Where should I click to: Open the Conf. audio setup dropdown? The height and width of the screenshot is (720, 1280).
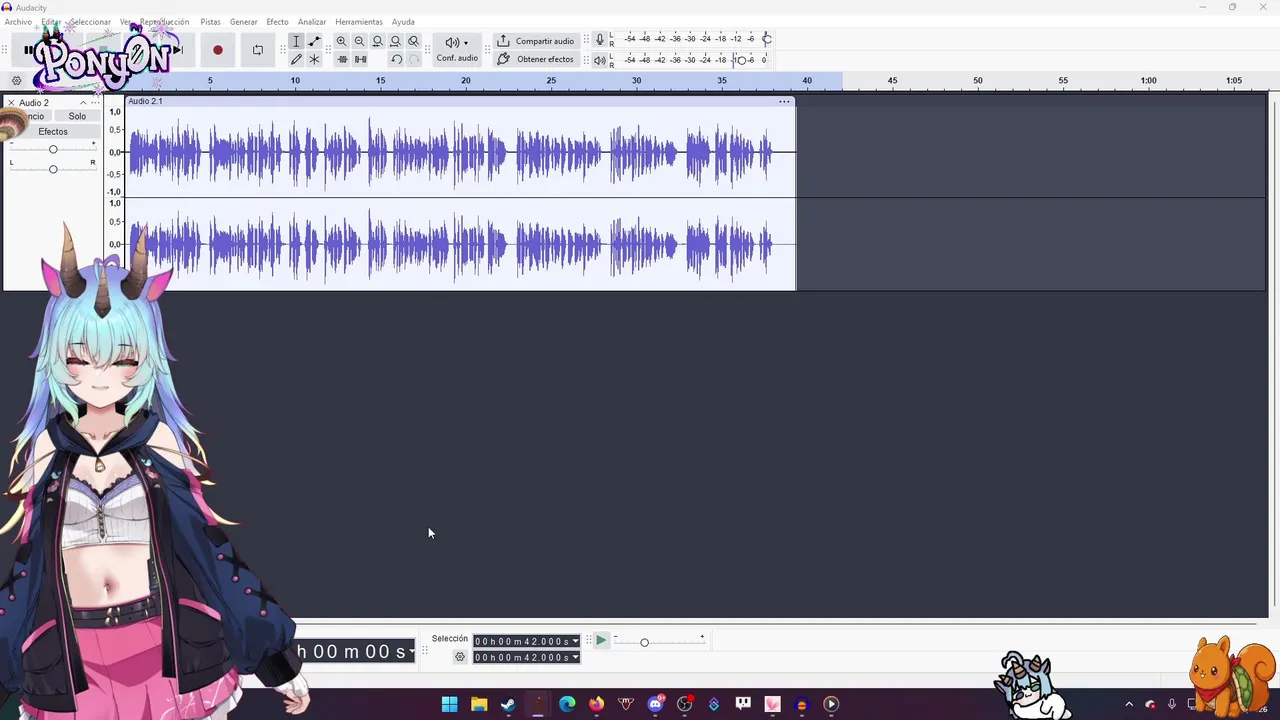[457, 49]
